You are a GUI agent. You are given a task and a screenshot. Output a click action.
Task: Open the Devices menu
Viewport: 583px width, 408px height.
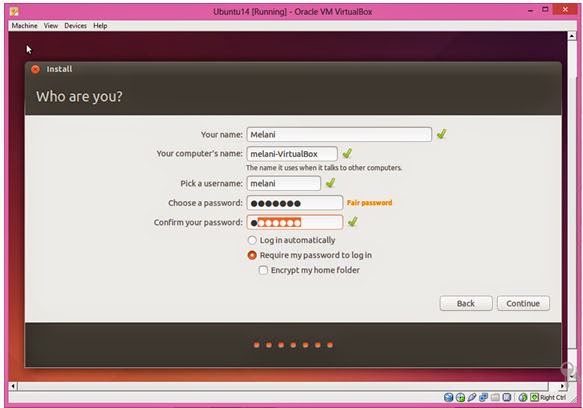coord(75,26)
